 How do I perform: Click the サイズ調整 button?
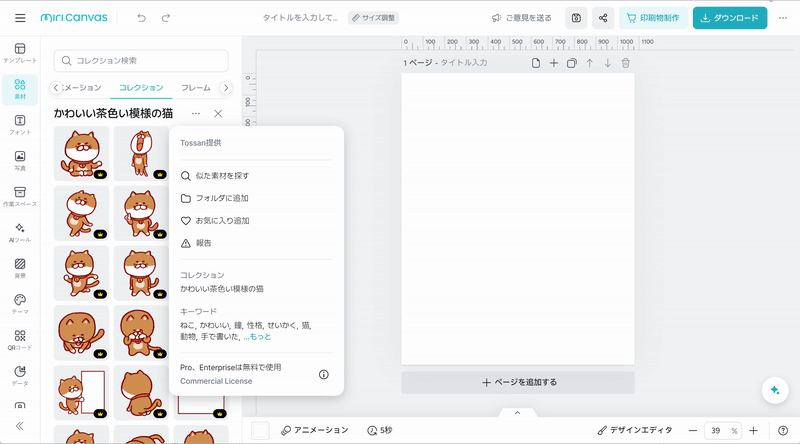(373, 18)
